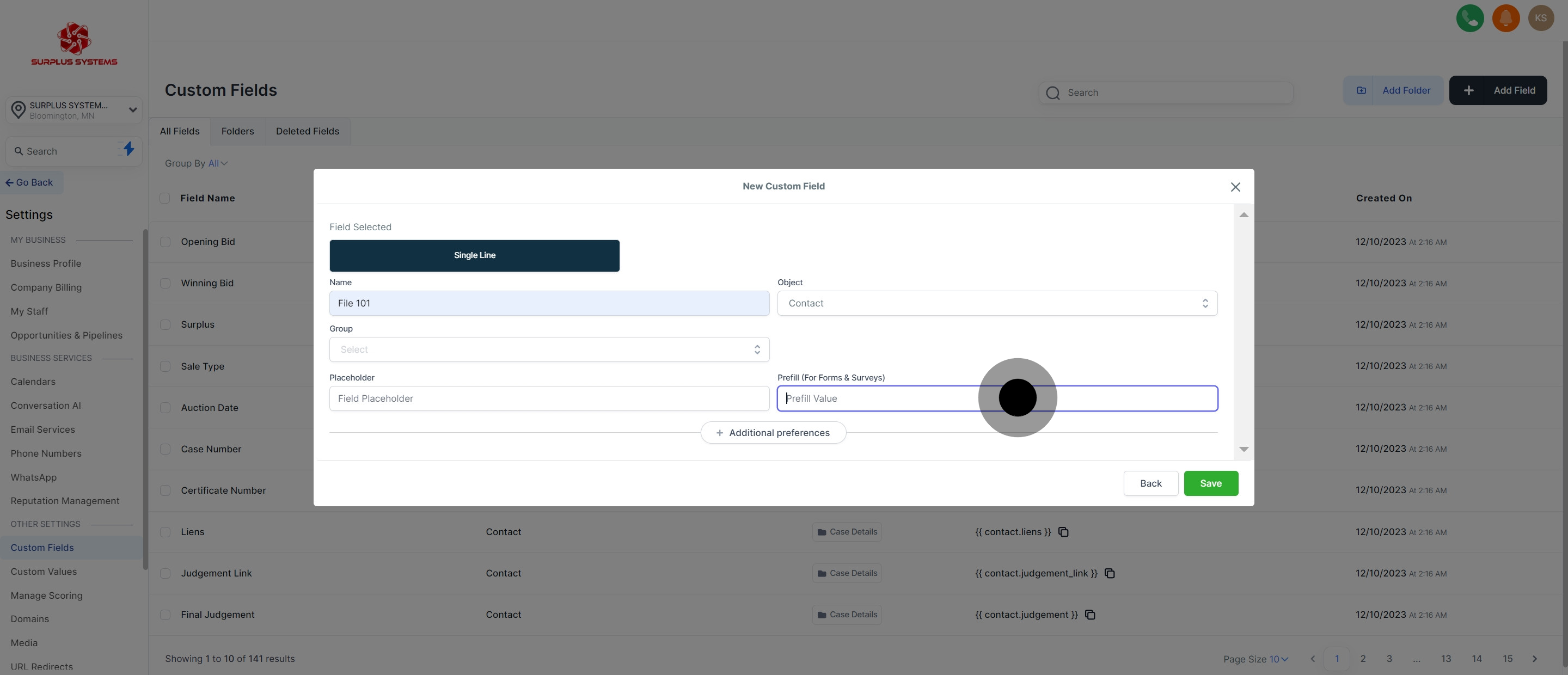Click the lightning bolt quick actions icon
This screenshot has width=1568, height=675.
128,149
